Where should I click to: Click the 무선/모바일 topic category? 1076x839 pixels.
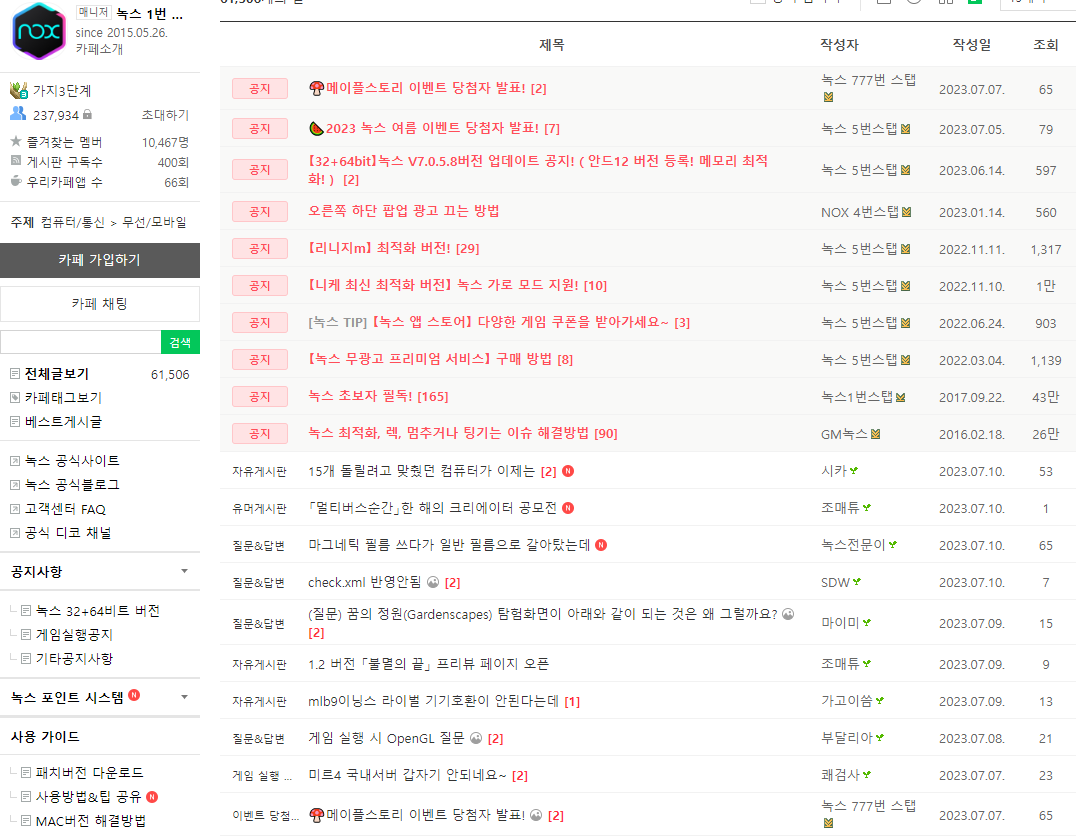tap(154, 222)
